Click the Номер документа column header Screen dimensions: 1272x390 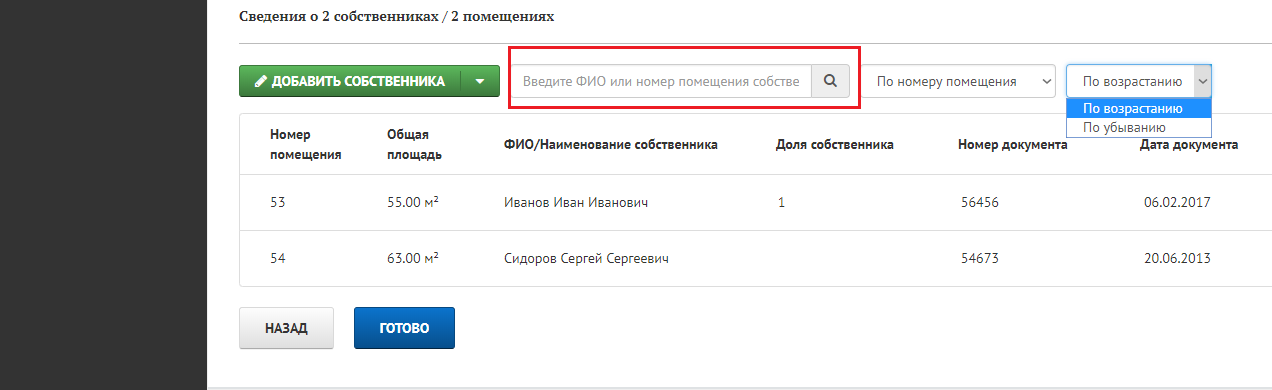click(x=1012, y=144)
